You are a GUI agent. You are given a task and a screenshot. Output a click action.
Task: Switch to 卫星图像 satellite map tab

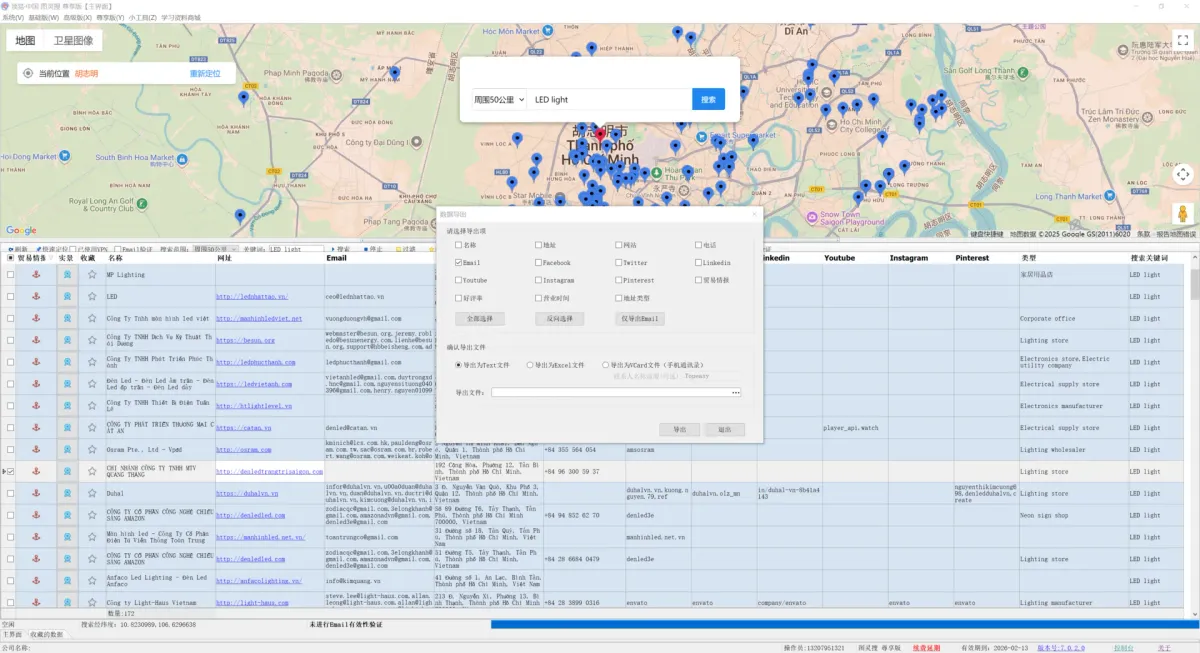pos(73,41)
